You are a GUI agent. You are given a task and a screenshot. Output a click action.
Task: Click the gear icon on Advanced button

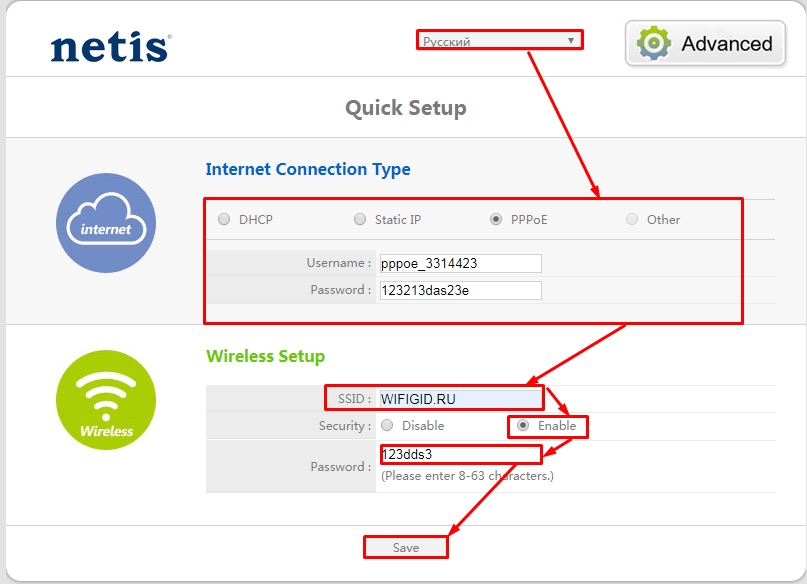click(655, 43)
